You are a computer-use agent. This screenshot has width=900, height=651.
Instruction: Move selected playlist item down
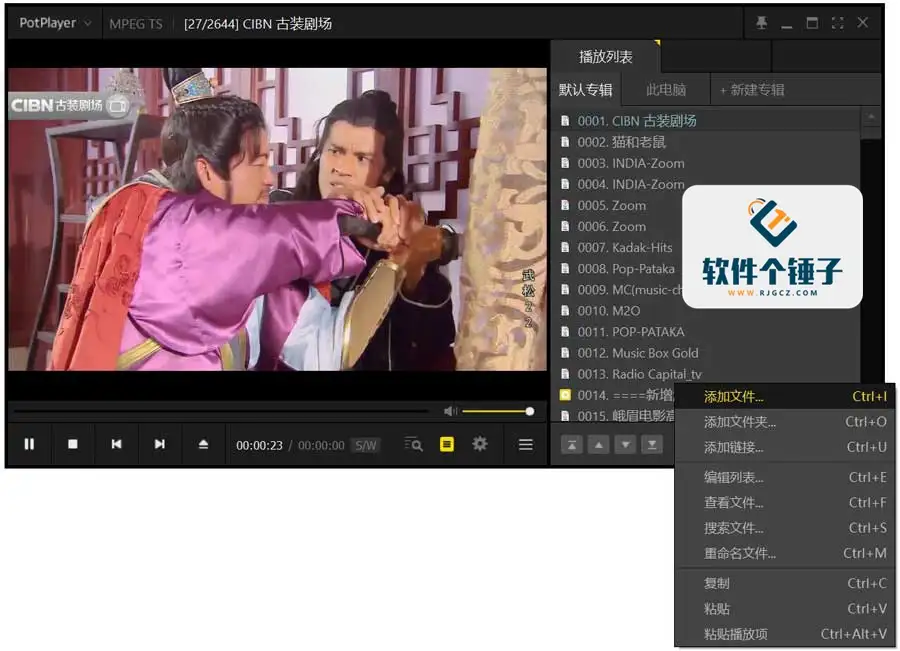tap(626, 445)
